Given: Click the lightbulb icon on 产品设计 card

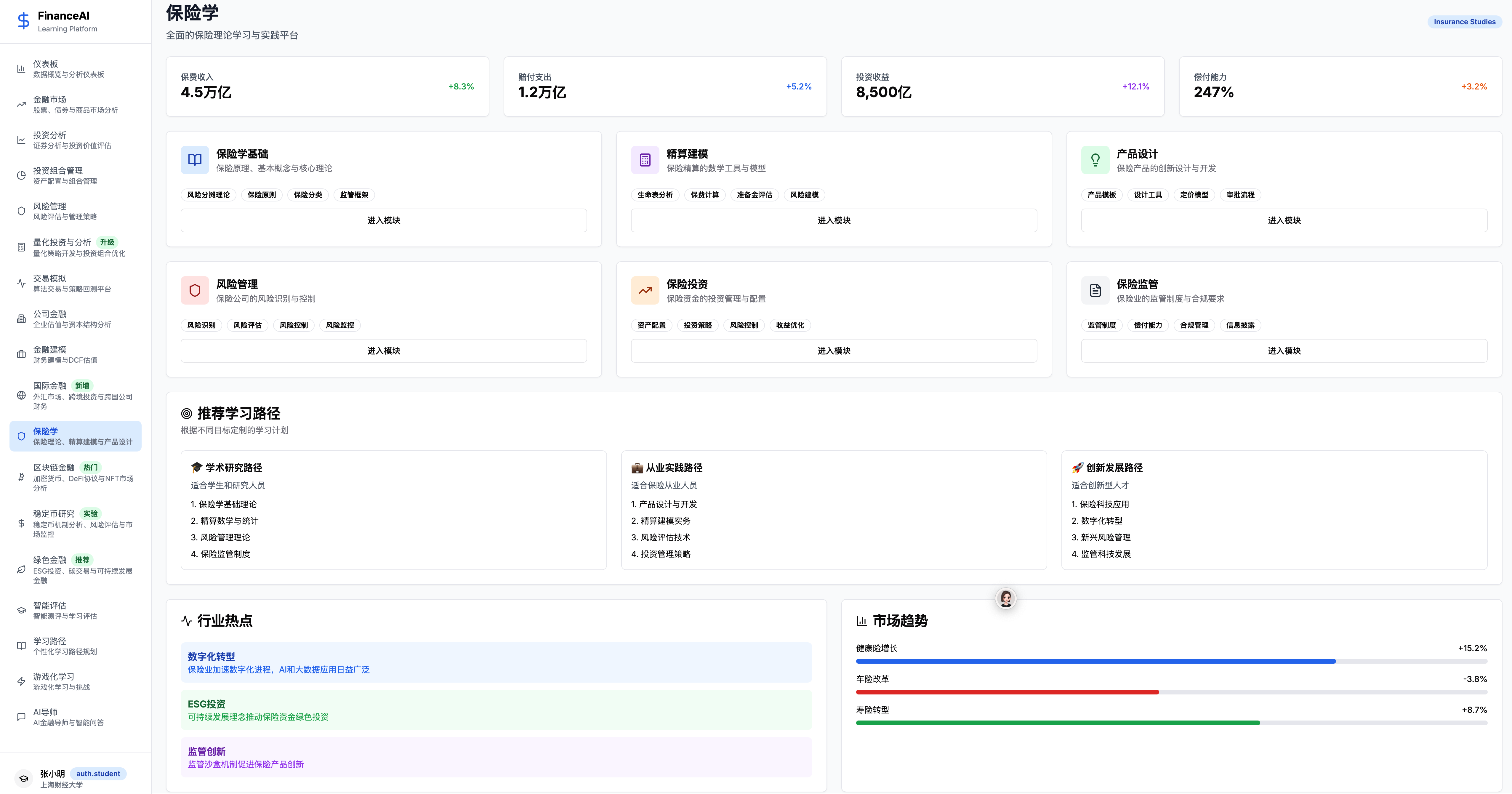Looking at the screenshot, I should point(1095,160).
